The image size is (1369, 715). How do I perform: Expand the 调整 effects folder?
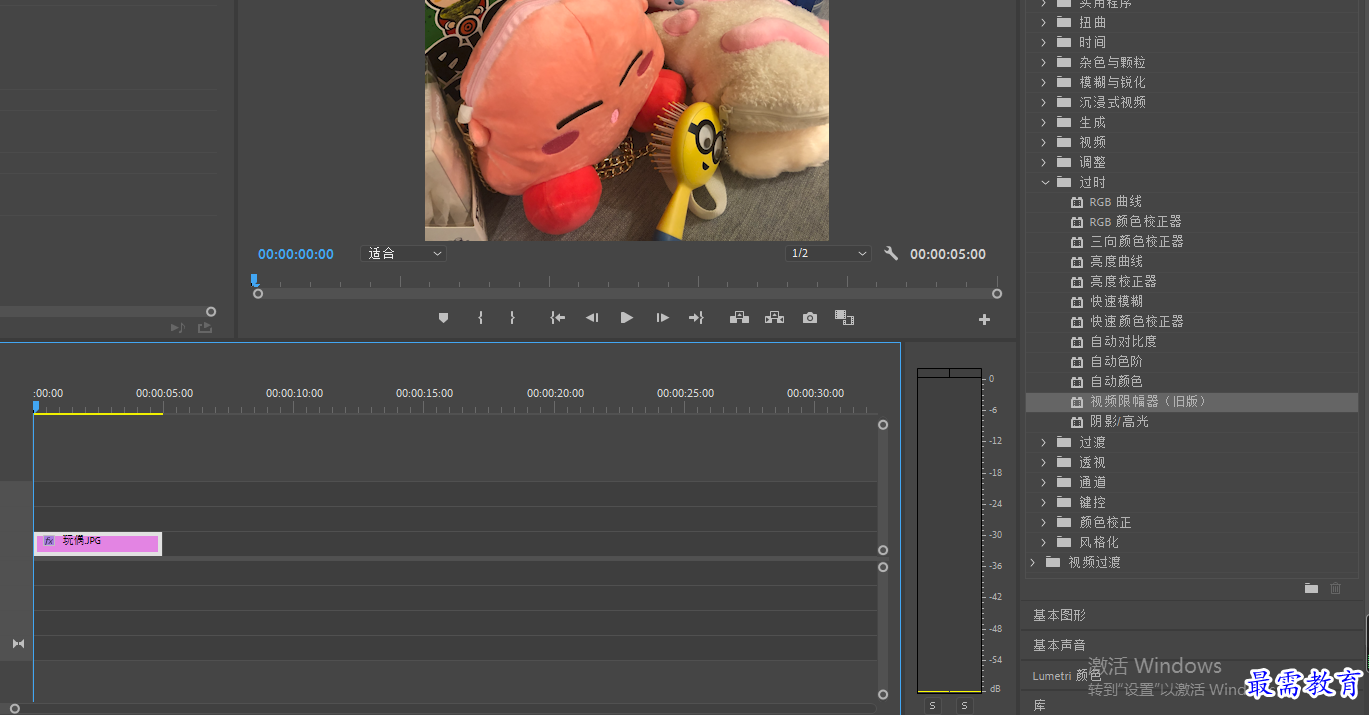[x=1043, y=162]
